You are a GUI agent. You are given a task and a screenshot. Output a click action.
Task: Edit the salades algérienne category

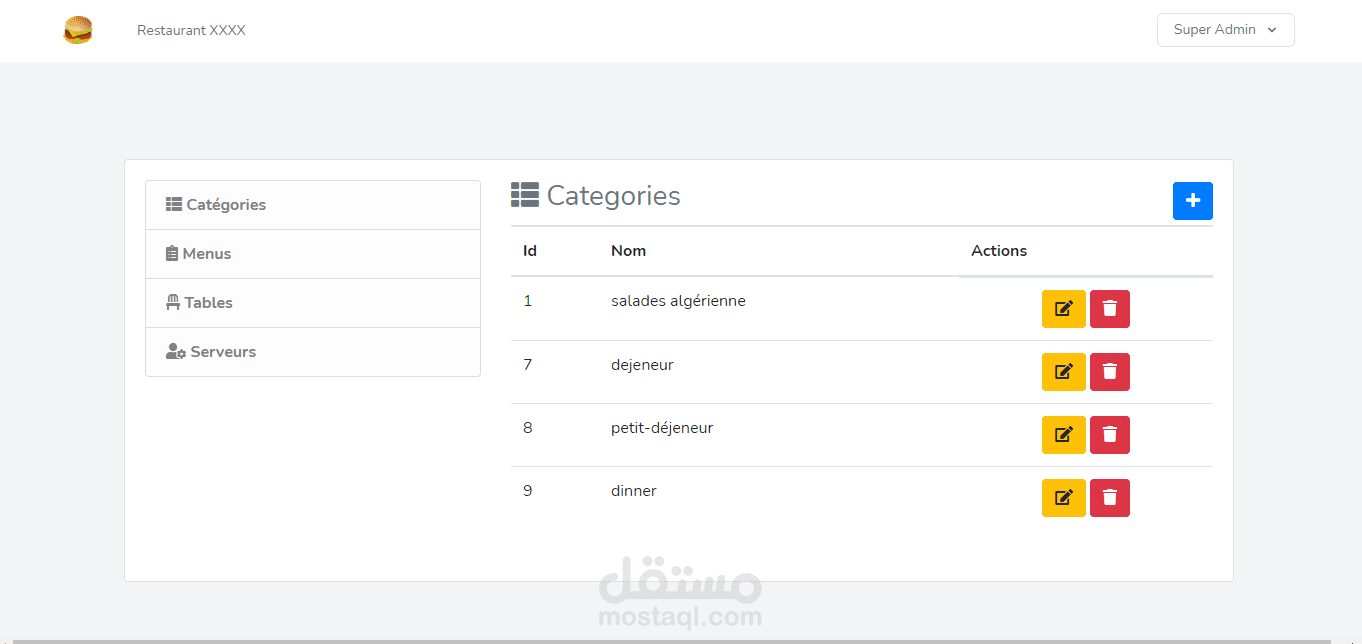pyautogui.click(x=1063, y=309)
